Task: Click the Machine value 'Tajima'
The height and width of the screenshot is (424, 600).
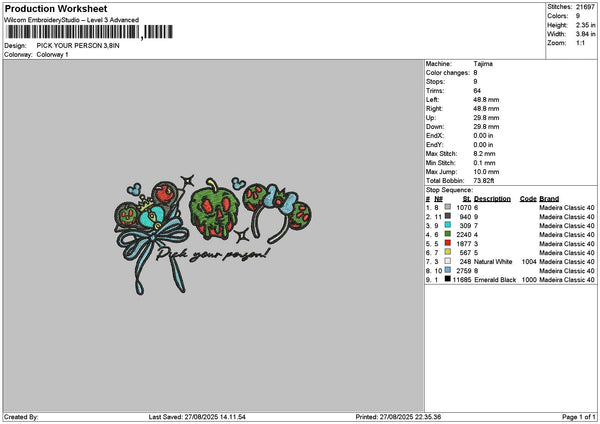Action: 483,64
